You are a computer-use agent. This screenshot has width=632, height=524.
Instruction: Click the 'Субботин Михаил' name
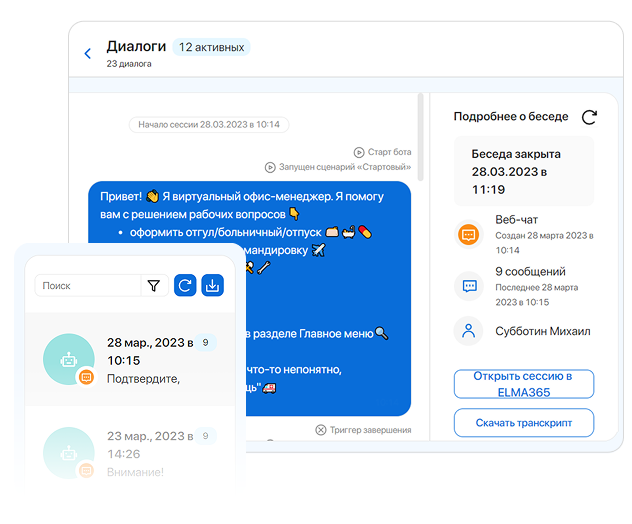tap(543, 331)
